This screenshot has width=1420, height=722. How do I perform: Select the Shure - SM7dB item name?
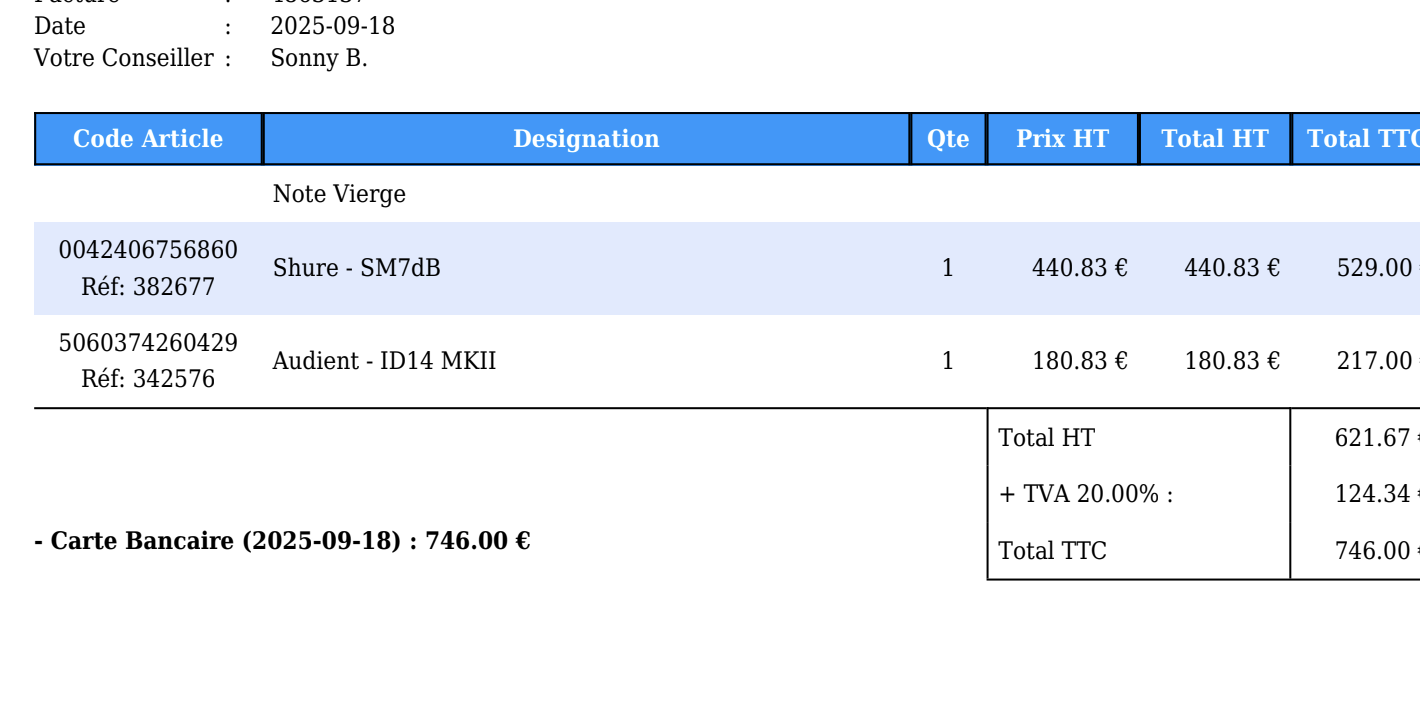pyautogui.click(x=356, y=268)
